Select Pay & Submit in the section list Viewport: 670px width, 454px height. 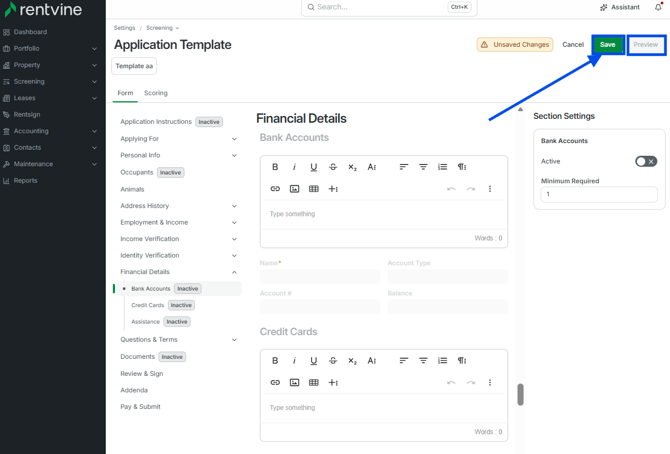tap(141, 407)
